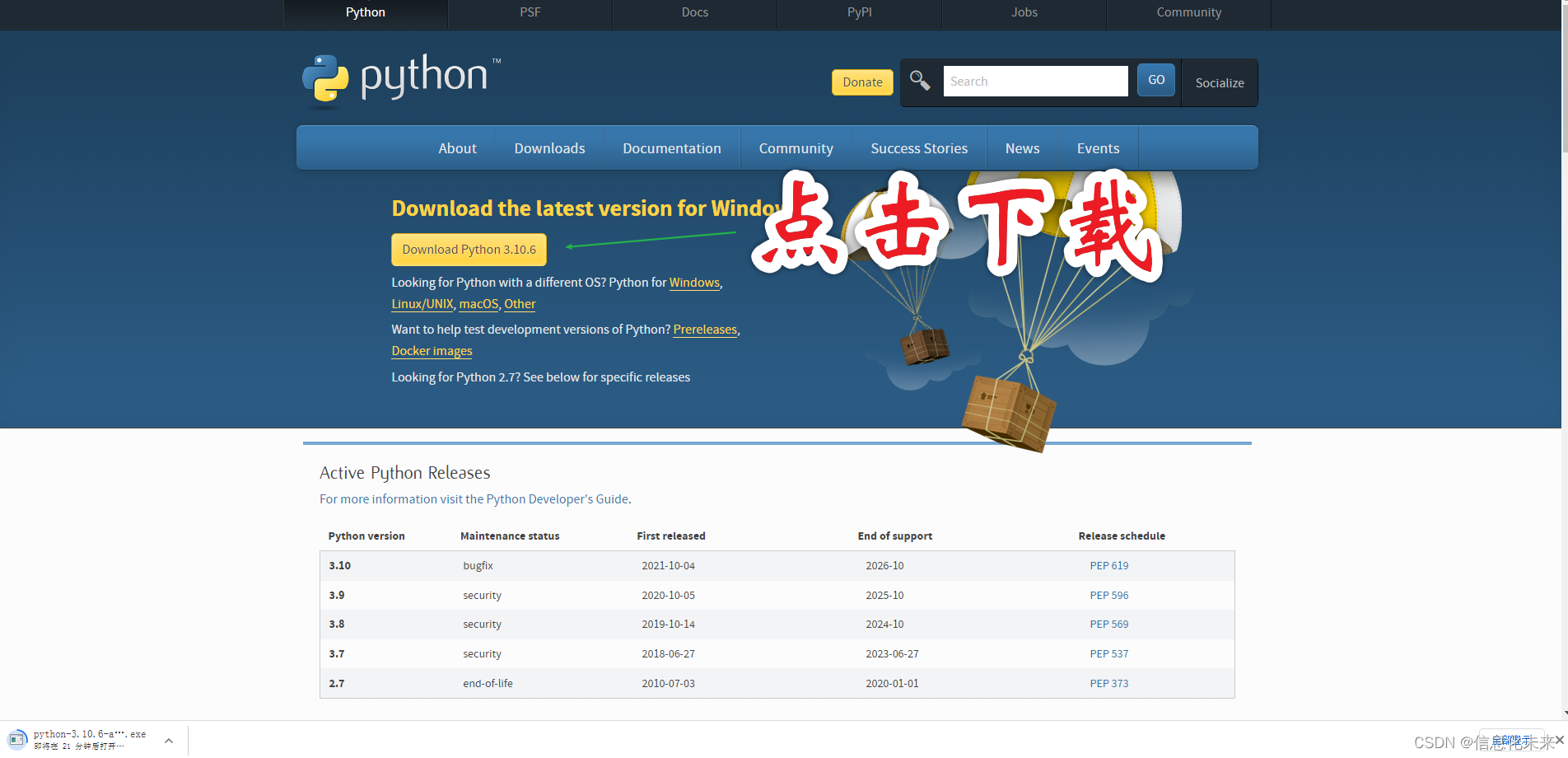Select the Python top site tab
The height and width of the screenshot is (758, 1568).
click(366, 12)
